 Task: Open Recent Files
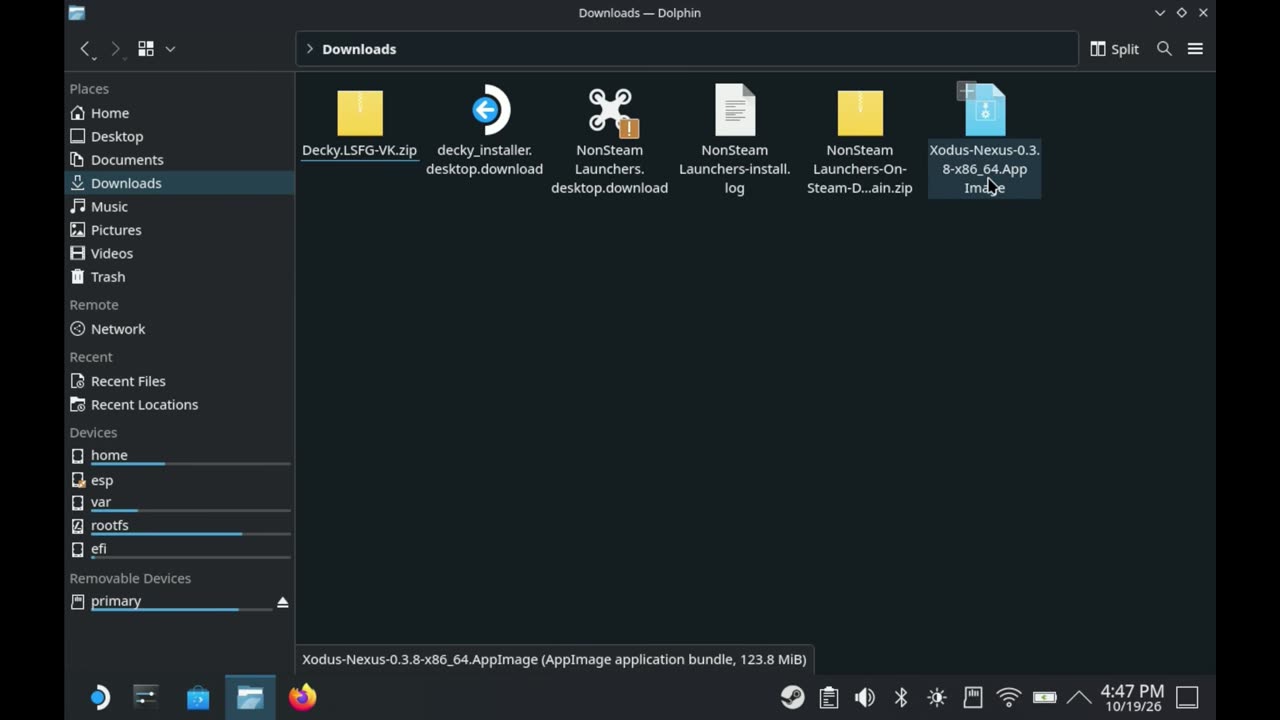tap(180, 381)
